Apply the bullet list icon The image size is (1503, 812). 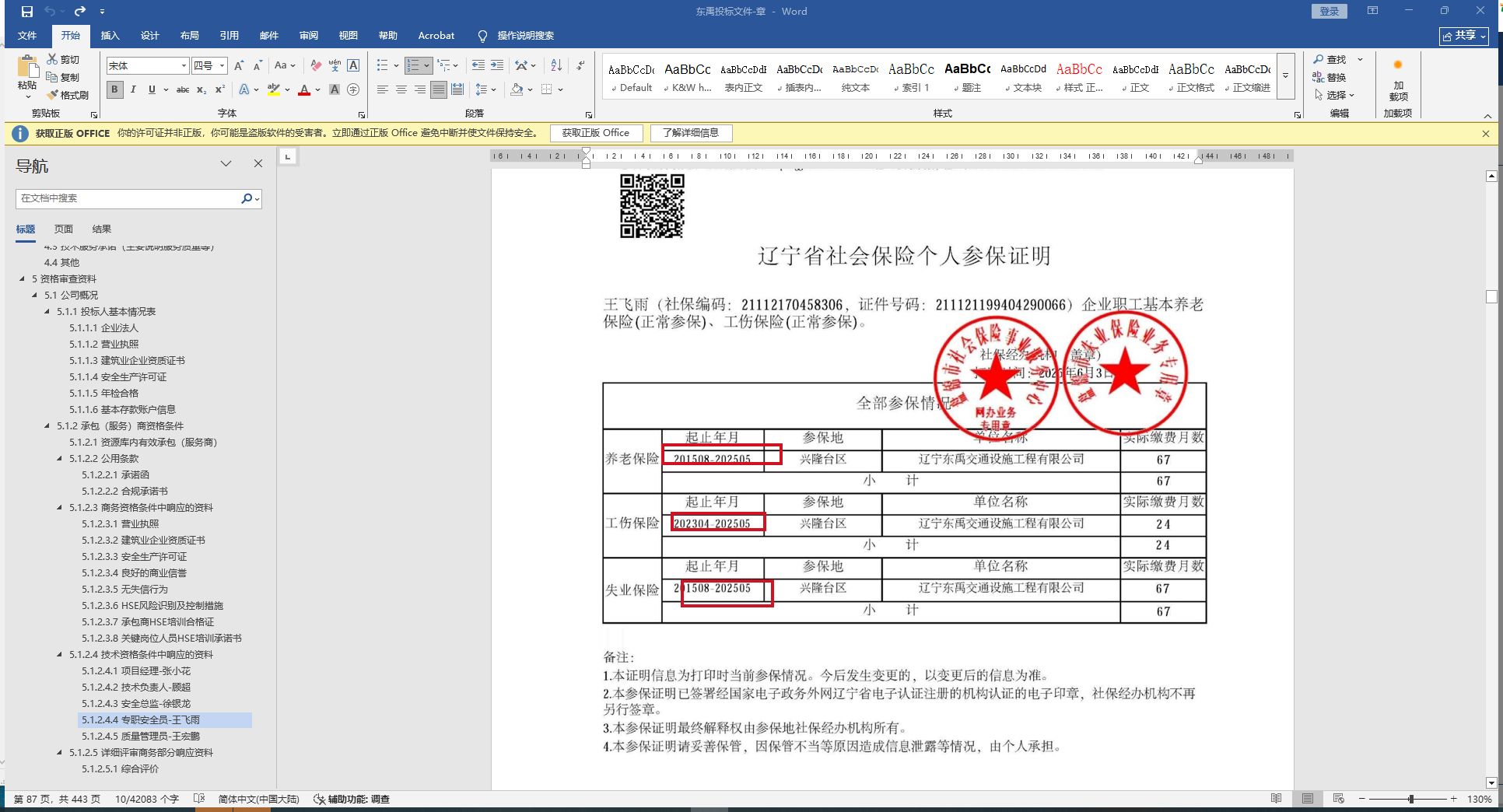coord(382,65)
